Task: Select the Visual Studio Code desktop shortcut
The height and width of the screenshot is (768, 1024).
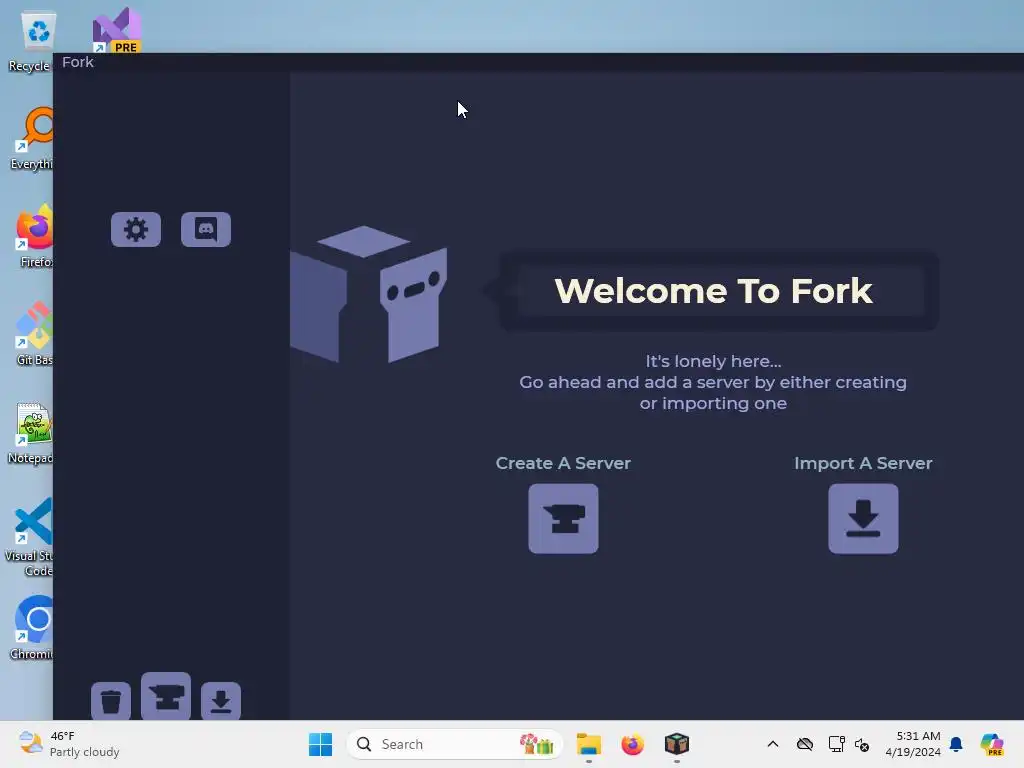Action: 29,538
